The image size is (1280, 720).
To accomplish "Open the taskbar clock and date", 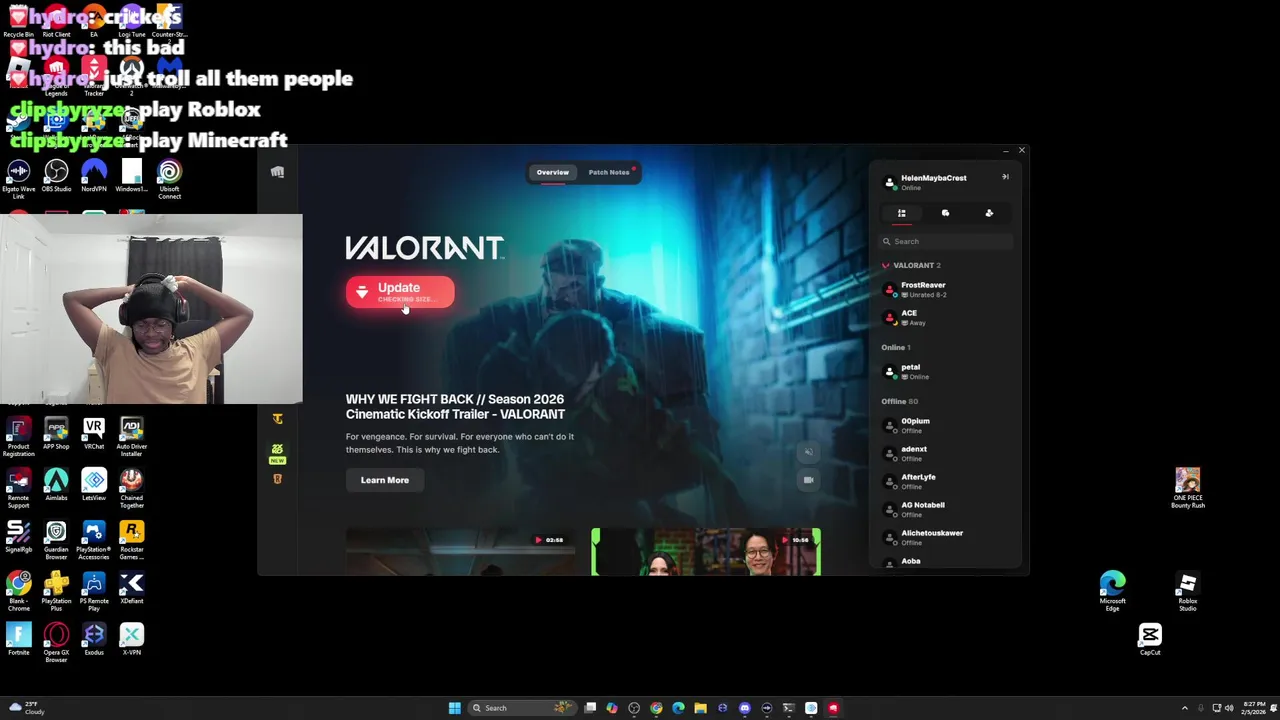I will click(x=1254, y=708).
